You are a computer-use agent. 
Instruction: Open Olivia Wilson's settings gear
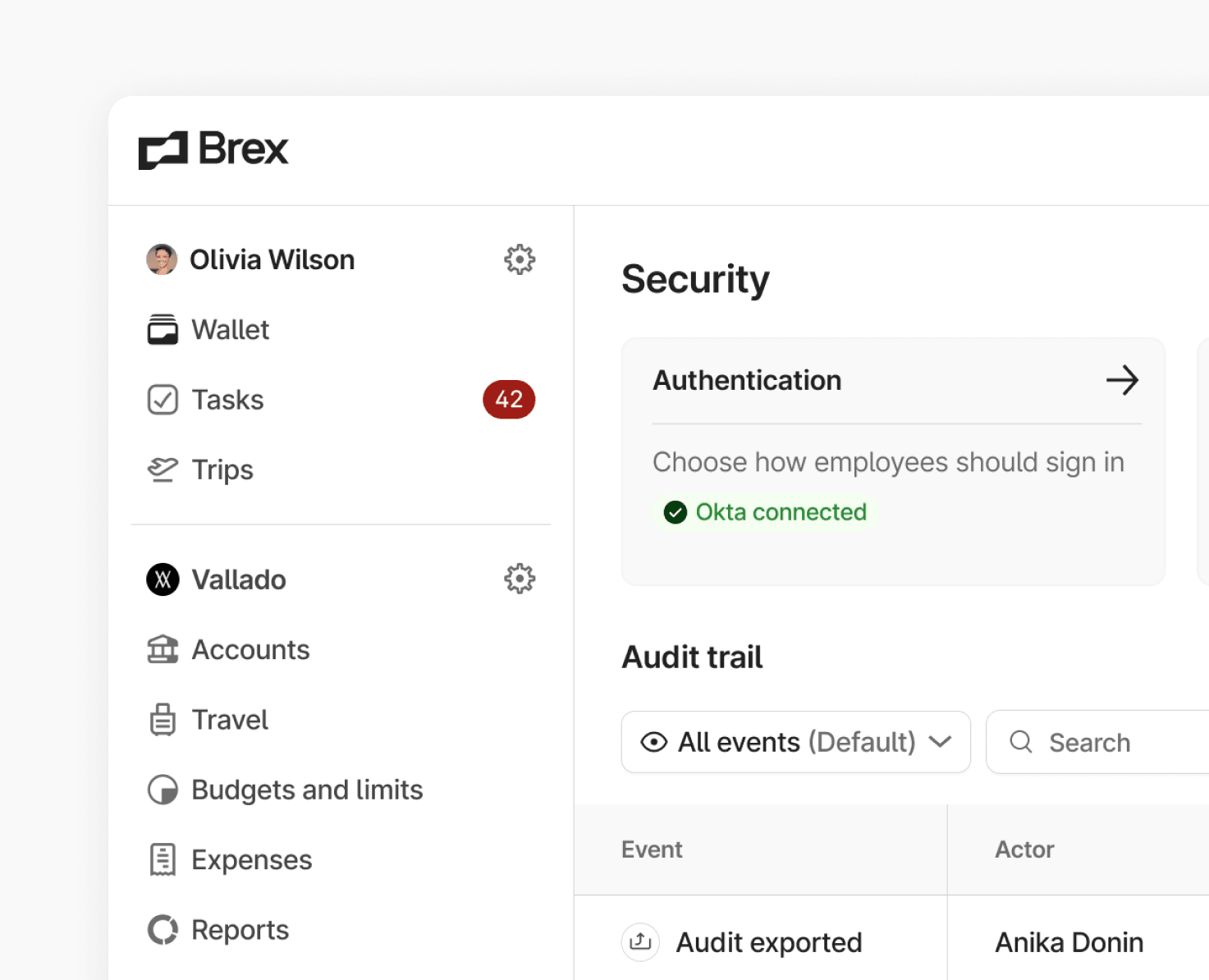tap(519, 259)
